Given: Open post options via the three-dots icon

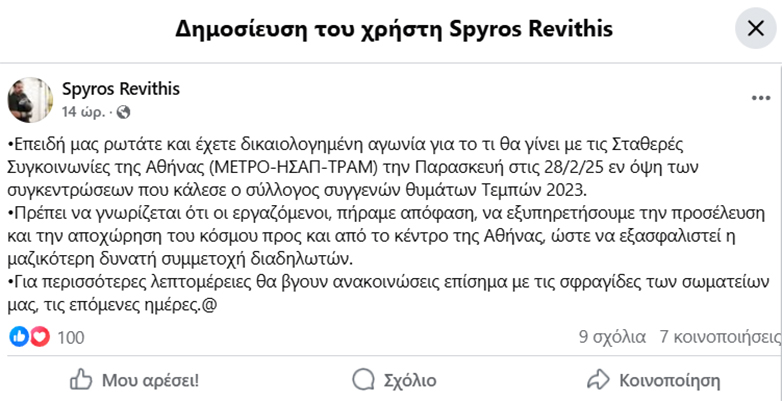Looking at the screenshot, I should (x=761, y=98).
